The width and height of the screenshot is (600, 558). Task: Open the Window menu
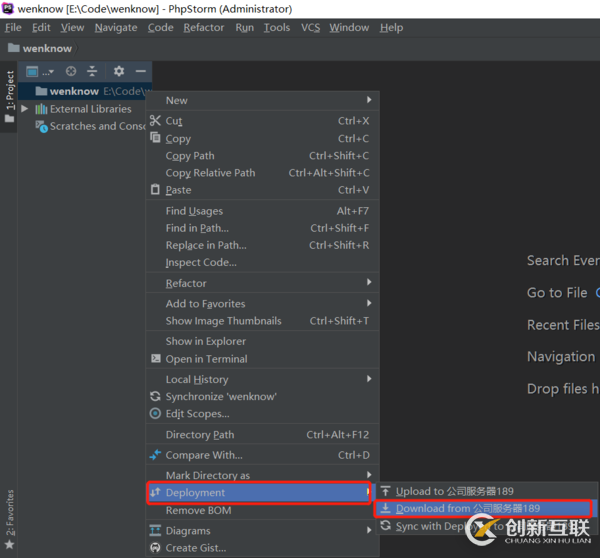349,28
